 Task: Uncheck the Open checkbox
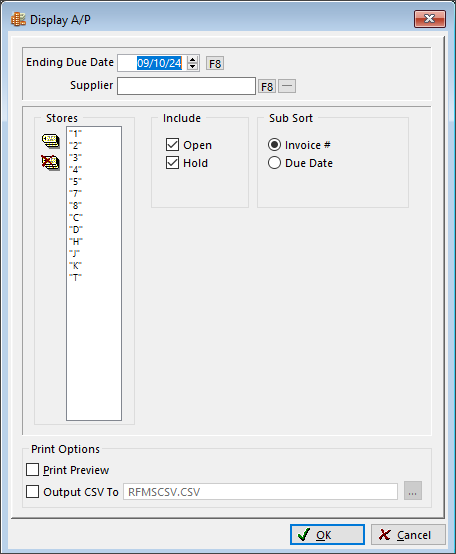click(172, 145)
